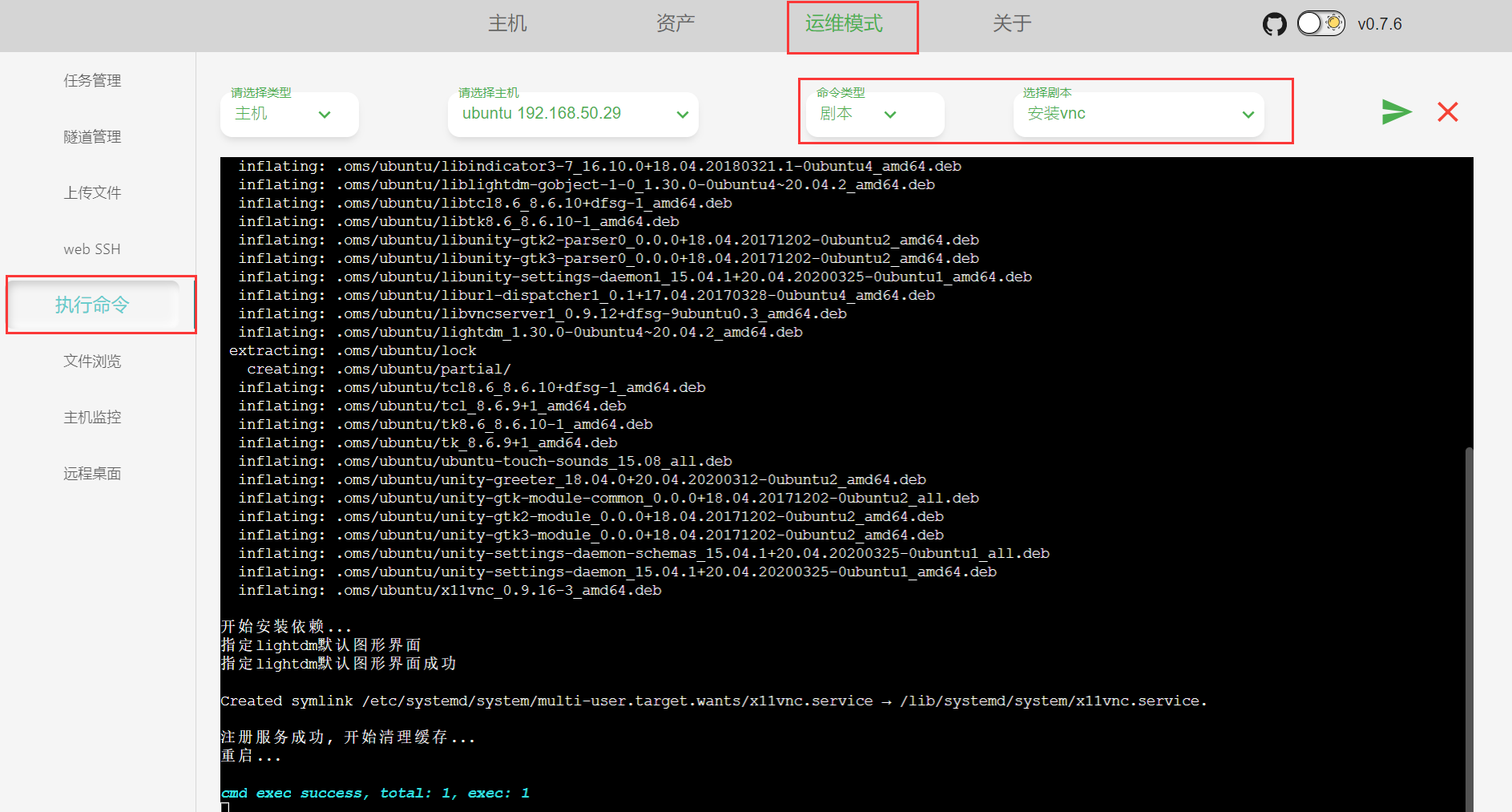Click the x11vnc_0.9.16-3_amd64.deb output line
Viewport: 1512px width, 812px height.
tap(450, 590)
